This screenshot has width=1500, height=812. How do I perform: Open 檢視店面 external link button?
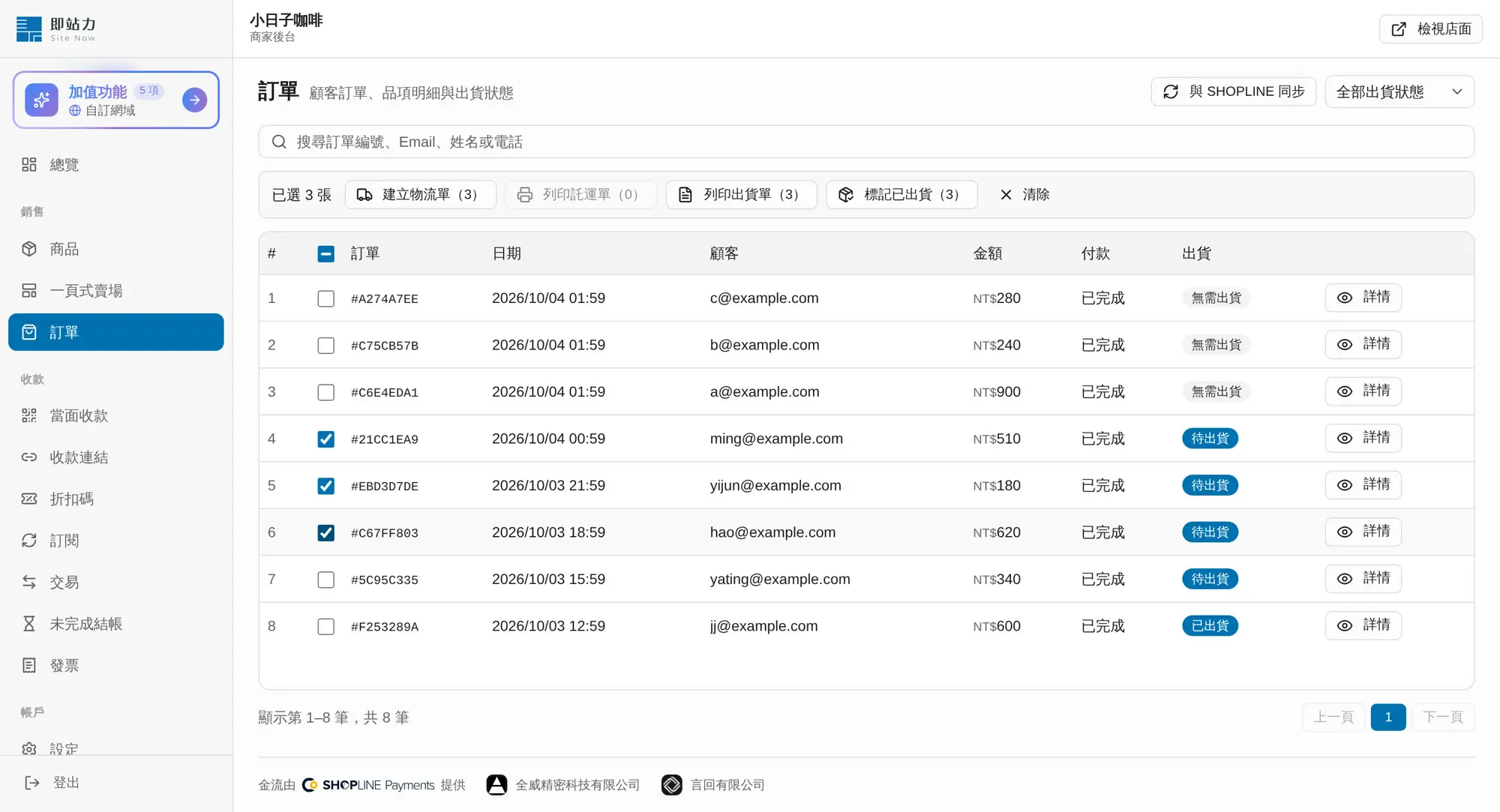coord(1431,29)
